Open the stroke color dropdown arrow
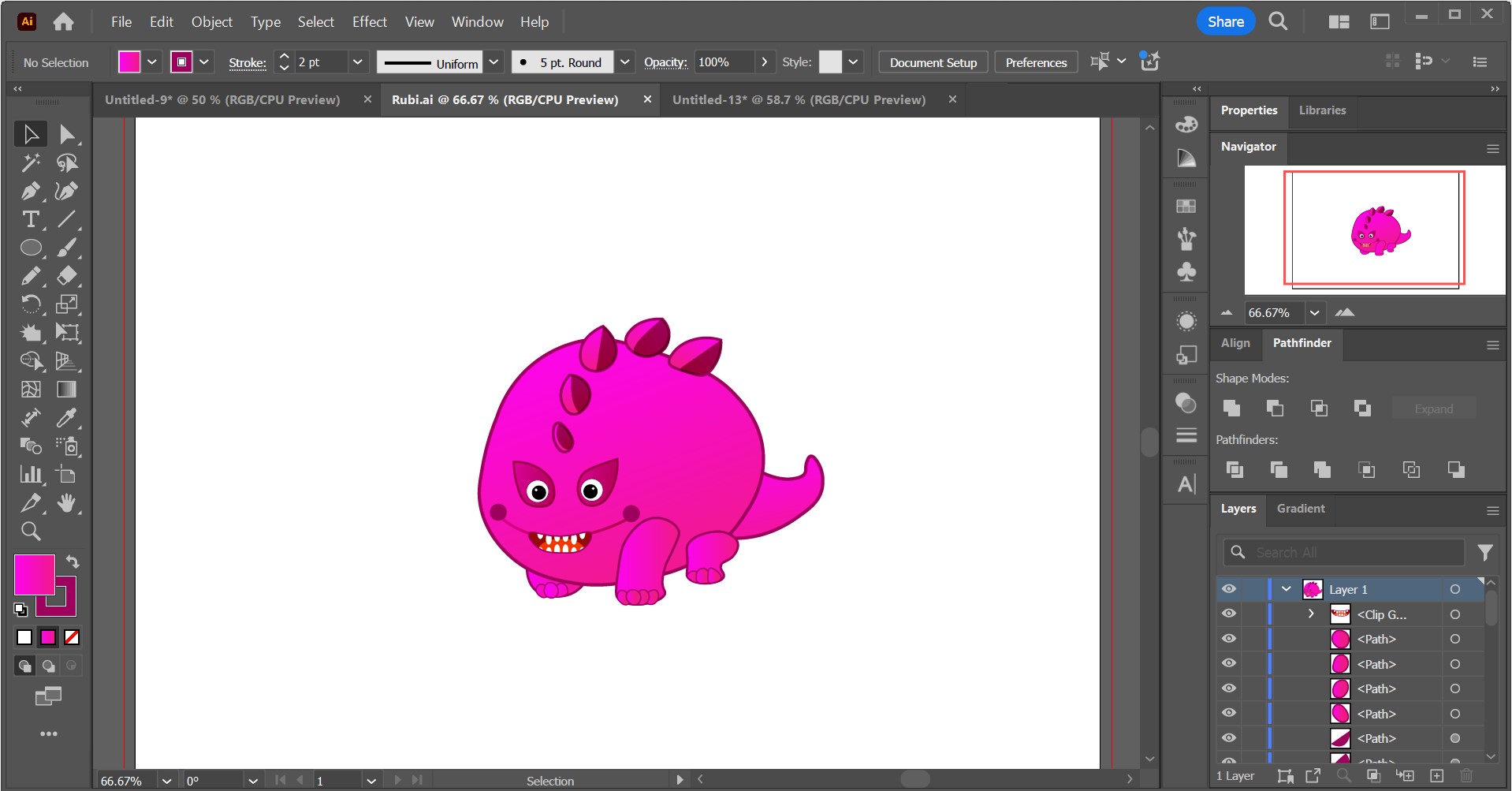 click(x=204, y=62)
